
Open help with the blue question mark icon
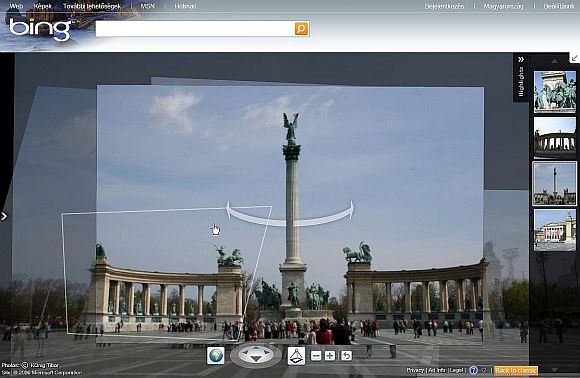pos(473,370)
